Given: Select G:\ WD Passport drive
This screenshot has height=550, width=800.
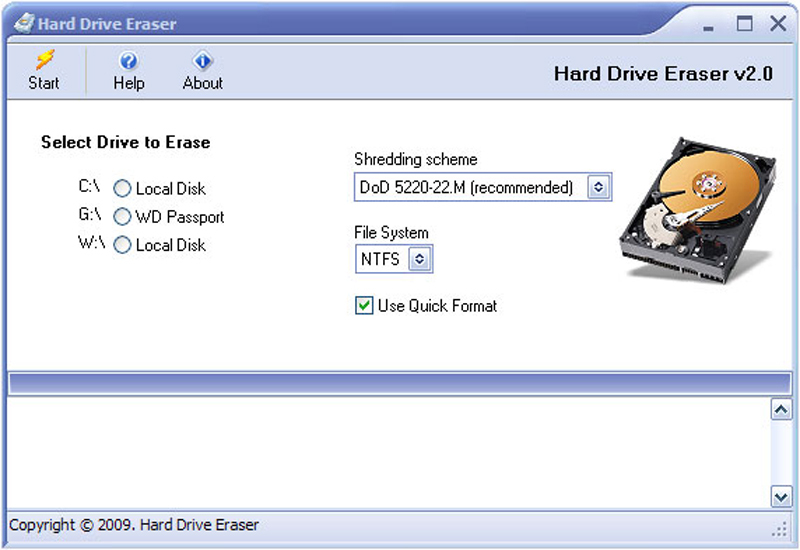Looking at the screenshot, I should click(x=122, y=216).
